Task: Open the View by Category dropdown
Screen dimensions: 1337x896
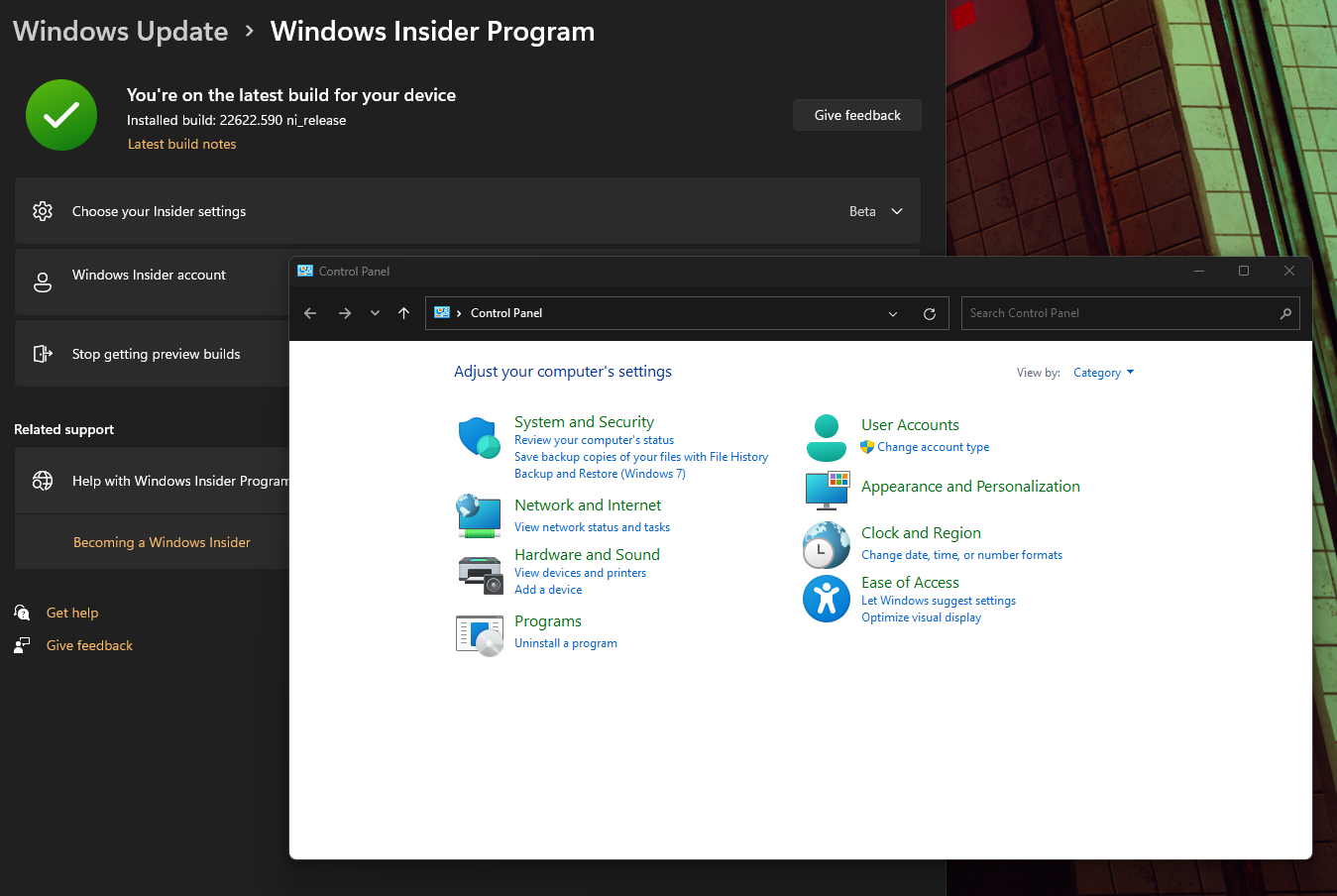Action: coord(1103,373)
